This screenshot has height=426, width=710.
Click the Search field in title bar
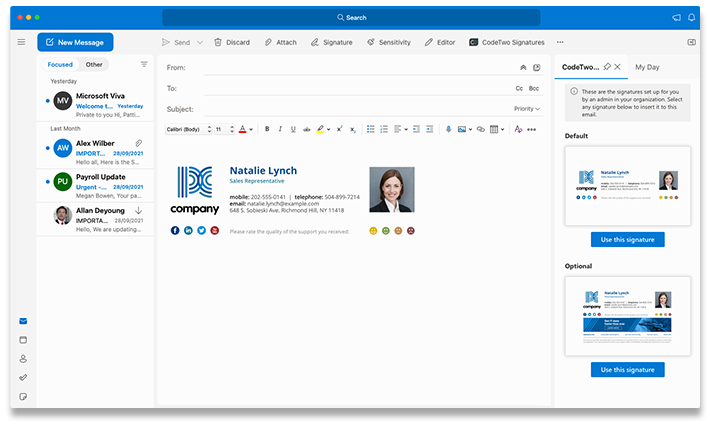pos(351,18)
